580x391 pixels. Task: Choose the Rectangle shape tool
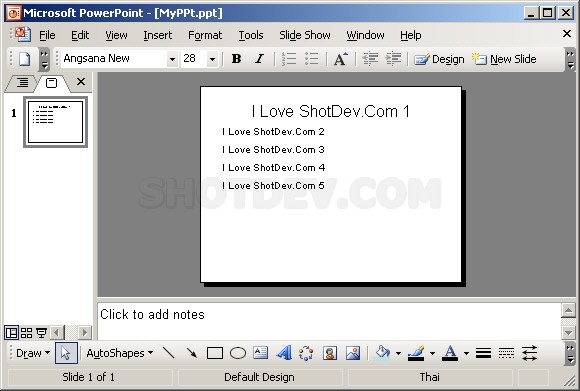tap(215, 353)
